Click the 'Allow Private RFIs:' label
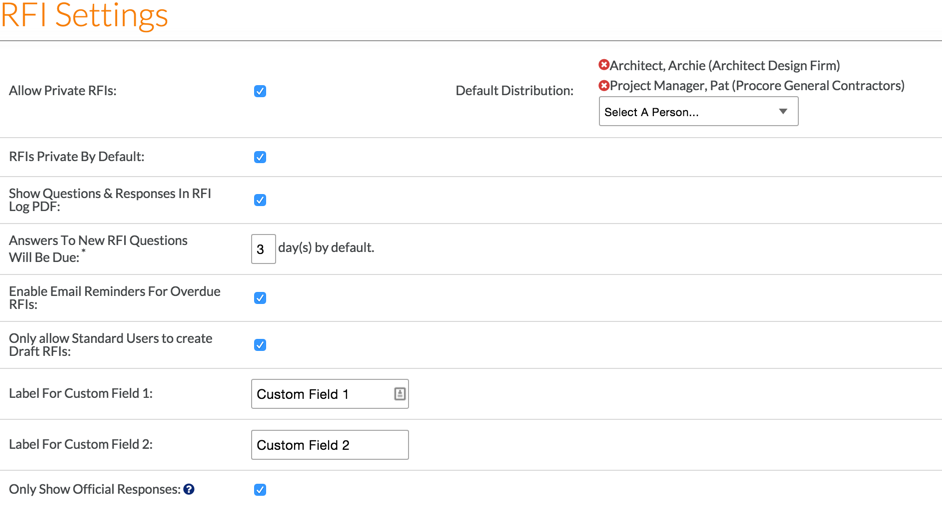Viewport: 942px width, 508px height. [x=62, y=91]
